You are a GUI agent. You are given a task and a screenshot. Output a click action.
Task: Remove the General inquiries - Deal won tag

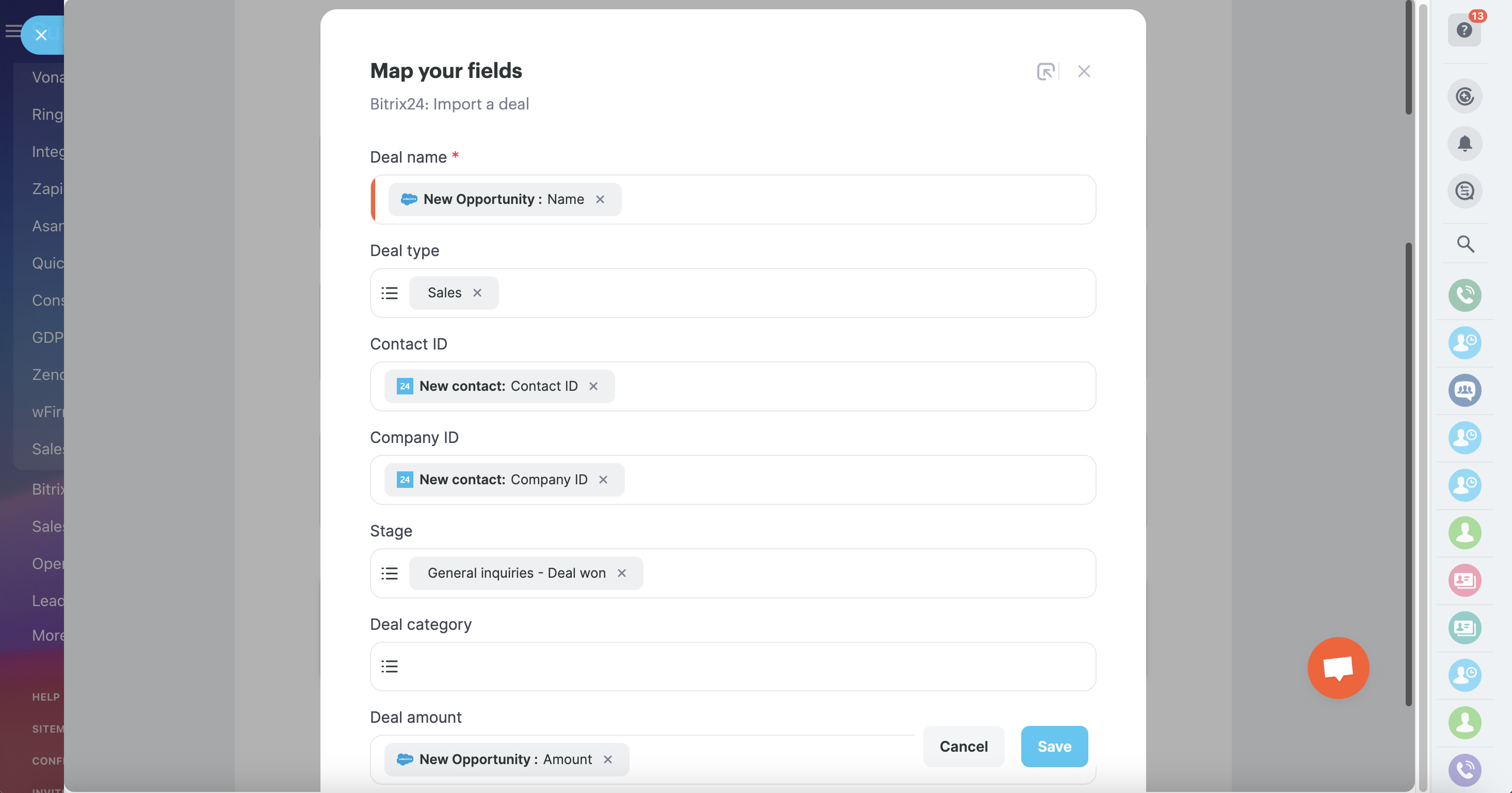pyautogui.click(x=622, y=573)
